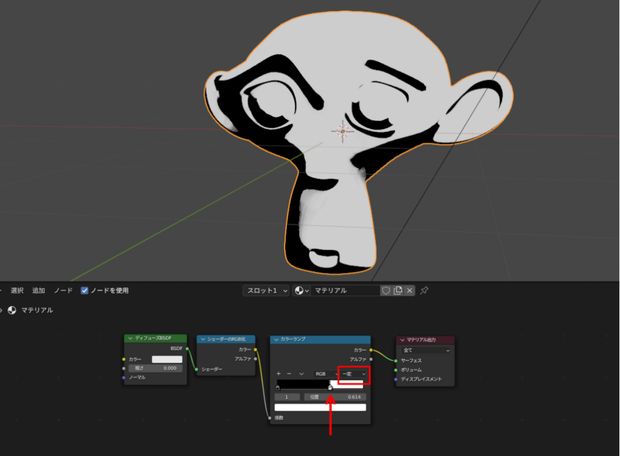Image resolution: width=620 pixels, height=456 pixels.
Task: Click the Diffuse BSDF normal input socket
Action: click(124, 378)
